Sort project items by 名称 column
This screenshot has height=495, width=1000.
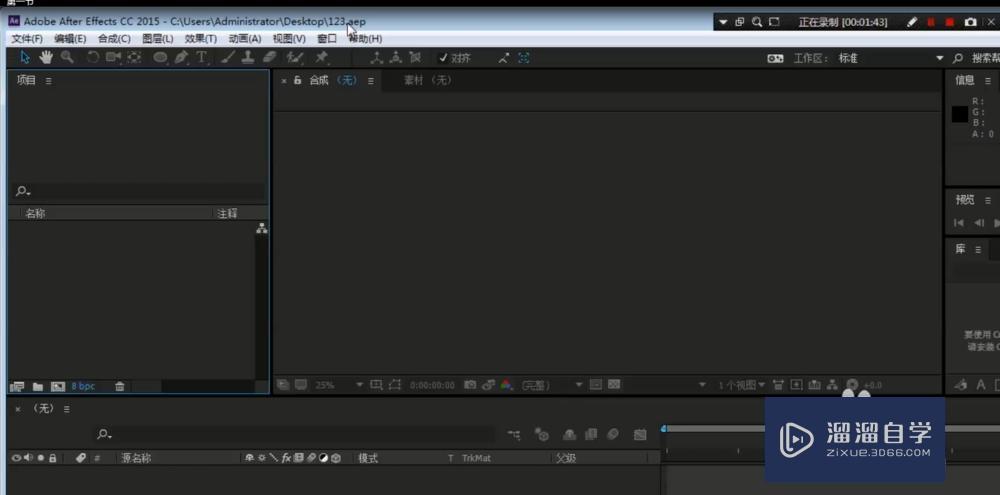click(35, 214)
